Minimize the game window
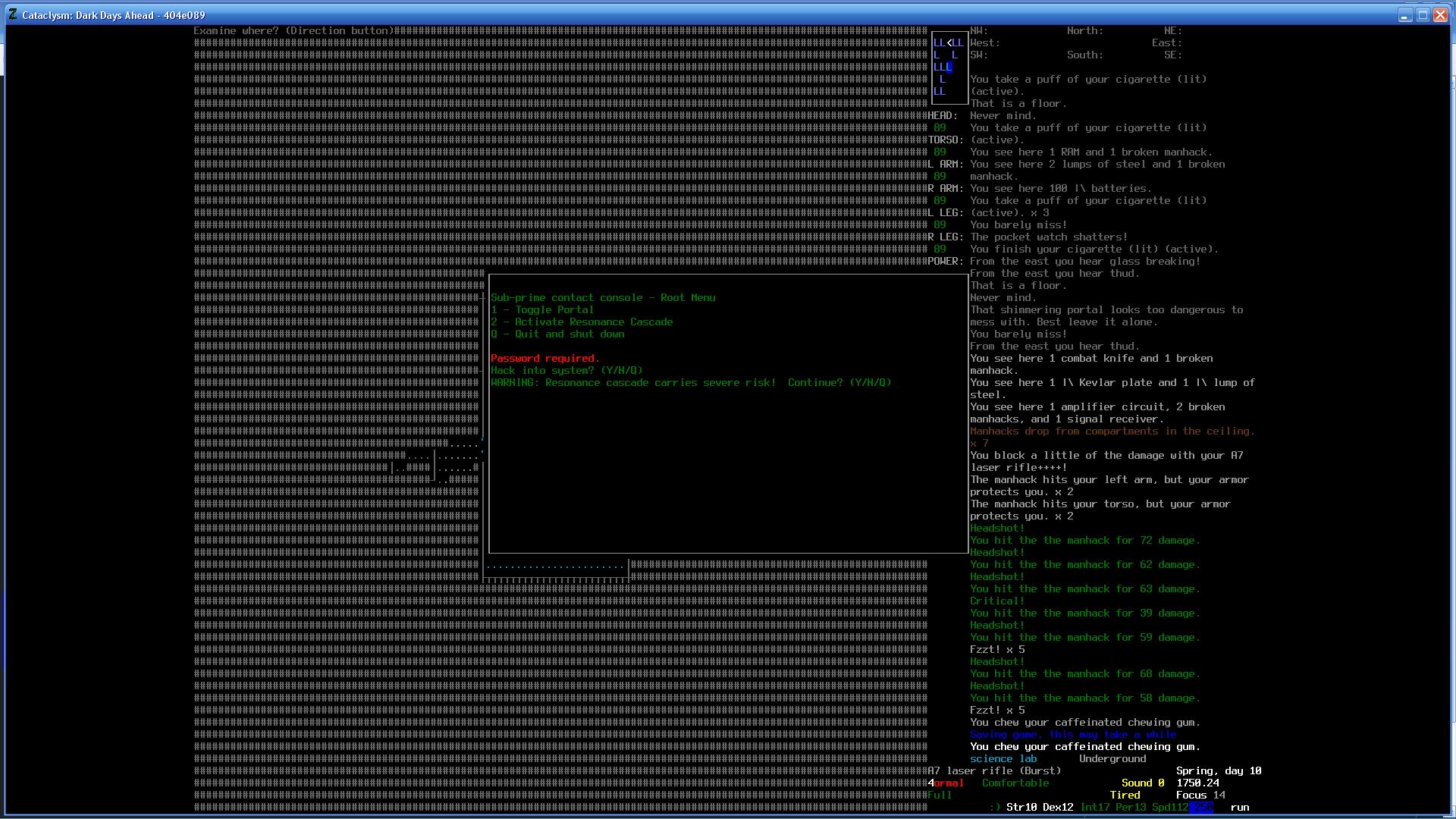The width and height of the screenshot is (1456, 819). [1404, 15]
